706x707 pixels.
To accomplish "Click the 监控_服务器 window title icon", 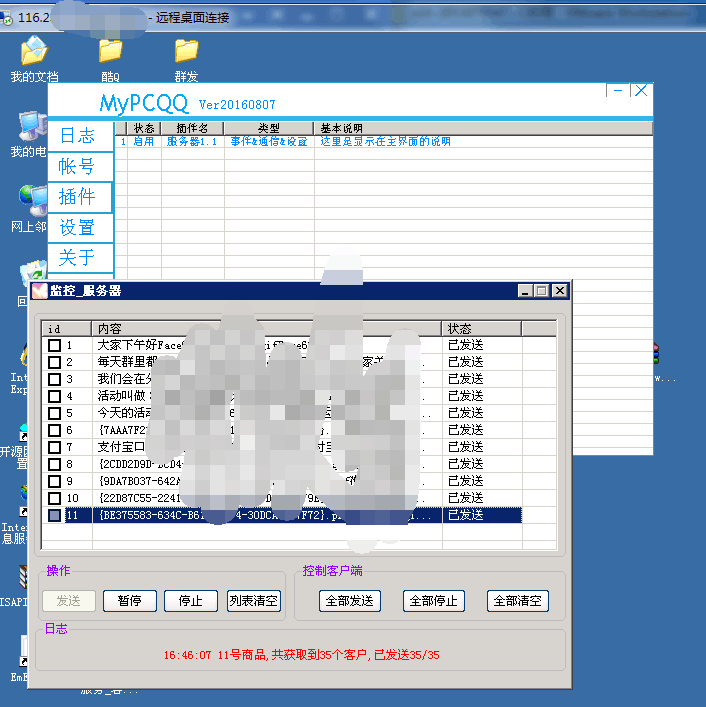I will 39,291.
